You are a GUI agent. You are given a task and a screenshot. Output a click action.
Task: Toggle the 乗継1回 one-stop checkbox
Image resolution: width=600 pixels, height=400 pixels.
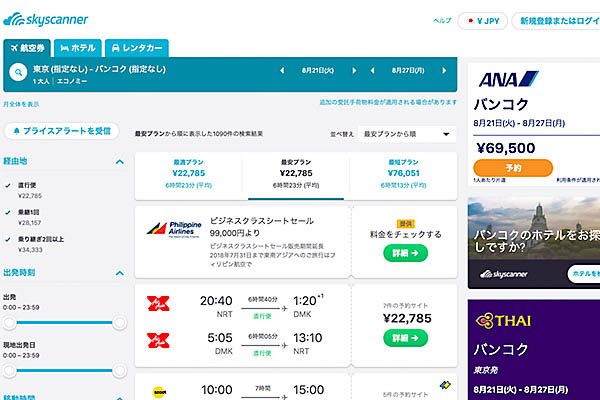[8, 212]
